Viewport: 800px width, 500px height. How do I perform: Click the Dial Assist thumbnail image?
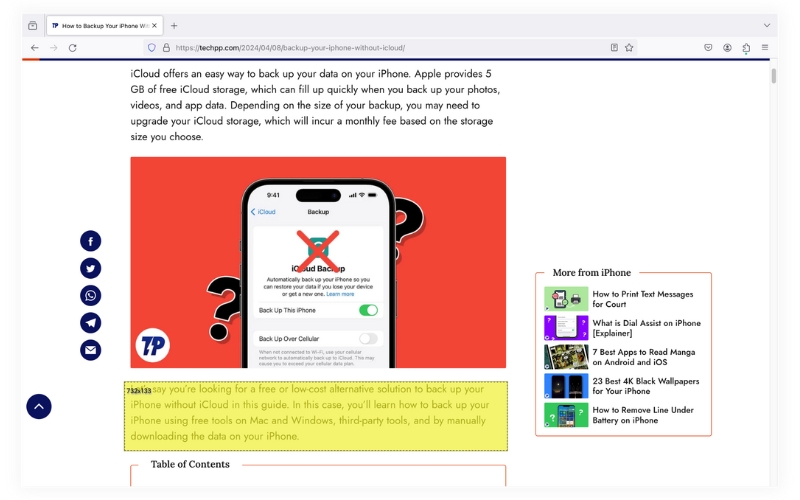pyautogui.click(x=566, y=328)
